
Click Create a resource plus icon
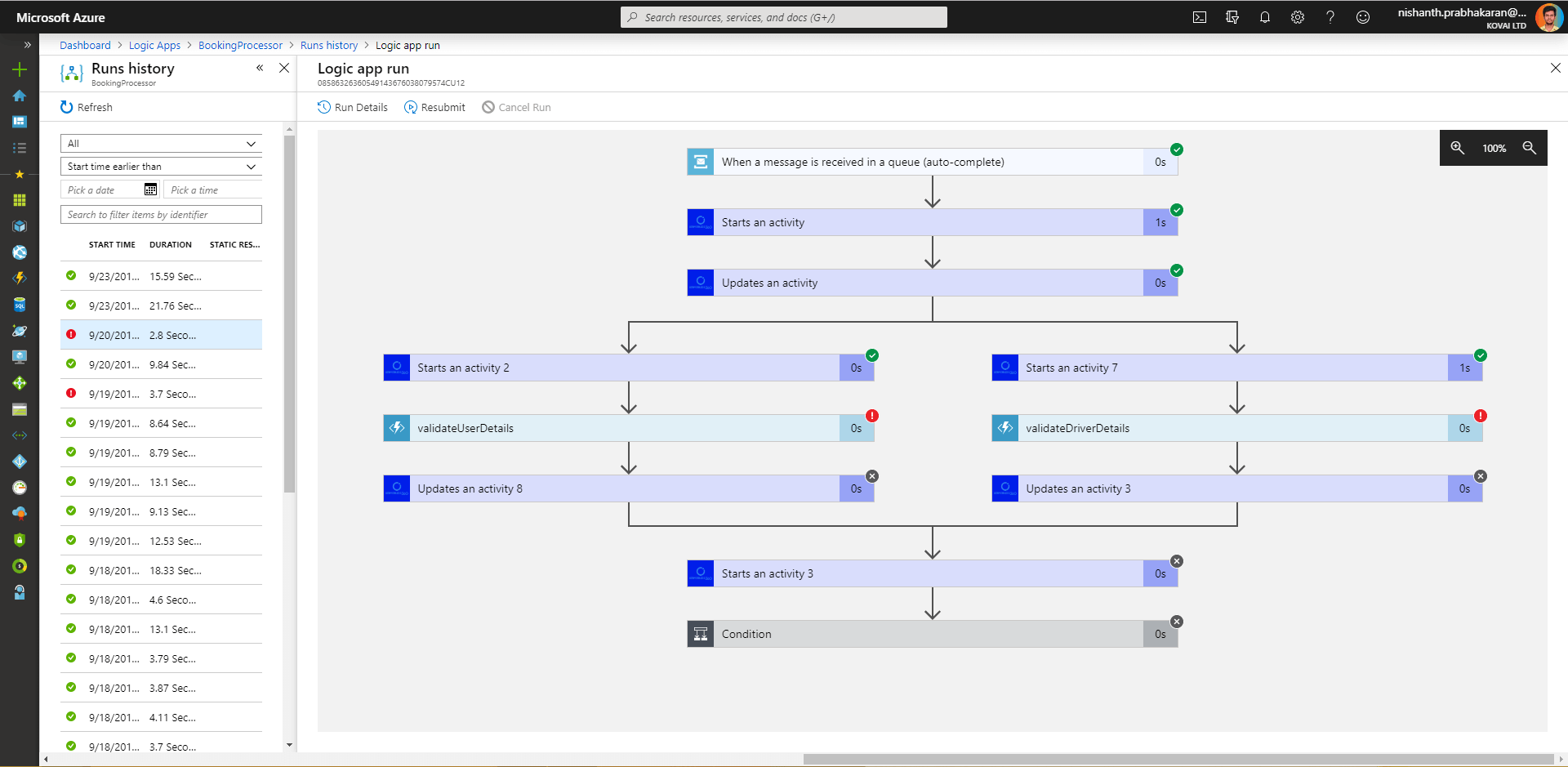coord(20,69)
